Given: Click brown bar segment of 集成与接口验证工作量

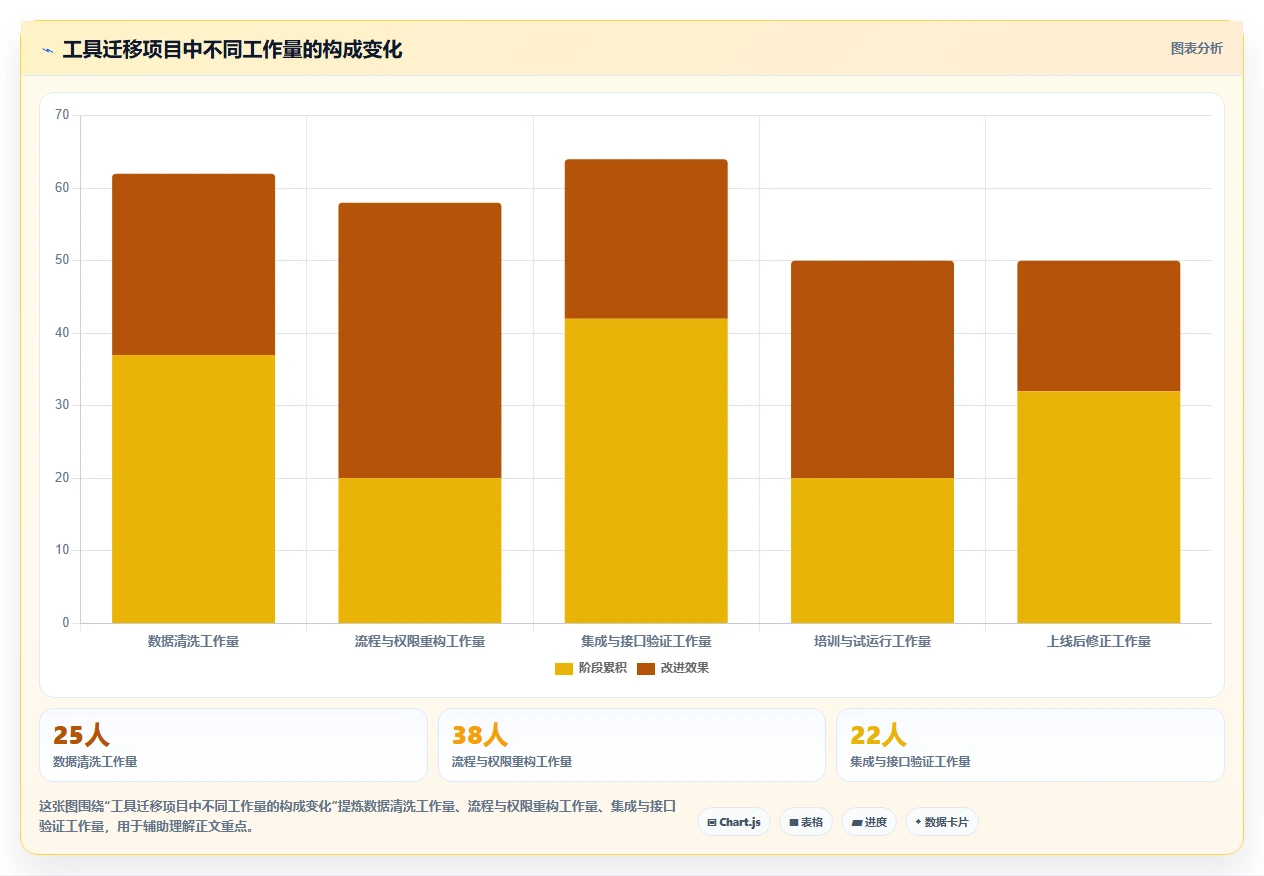Looking at the screenshot, I should click(x=646, y=239).
